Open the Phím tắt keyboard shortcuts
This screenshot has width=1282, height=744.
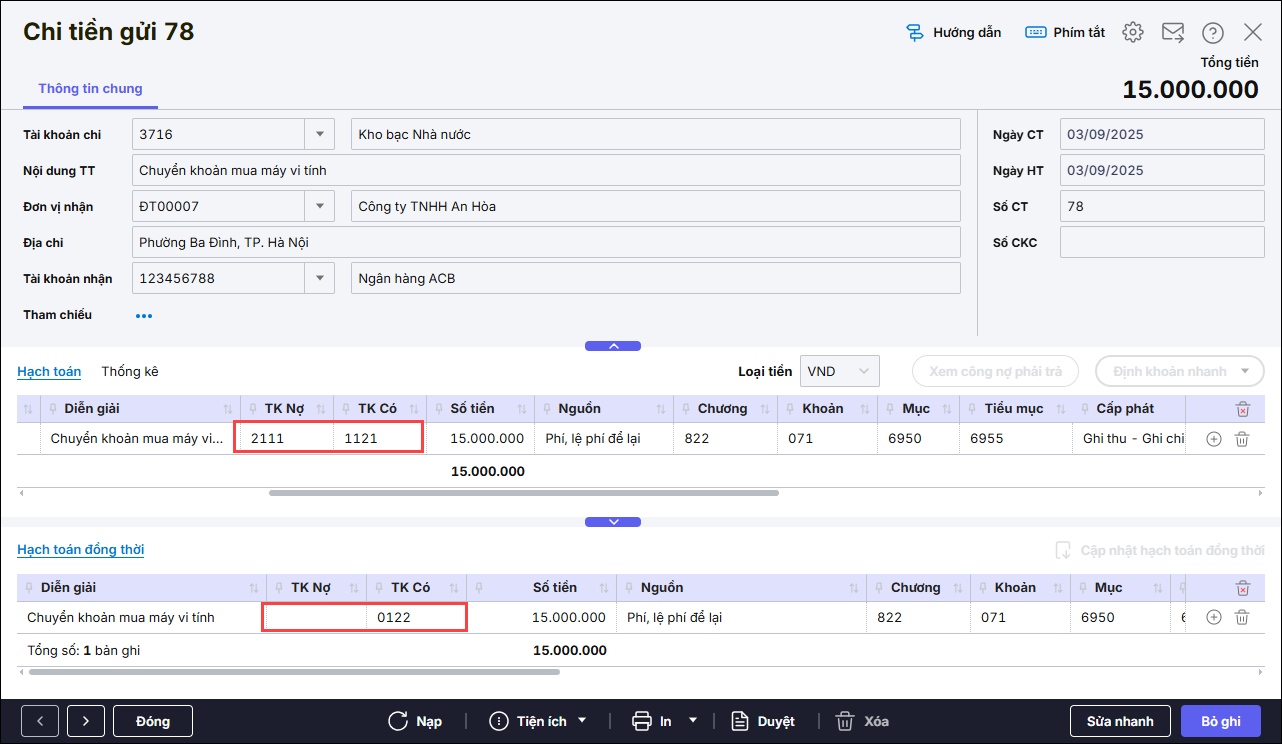click(x=1065, y=33)
